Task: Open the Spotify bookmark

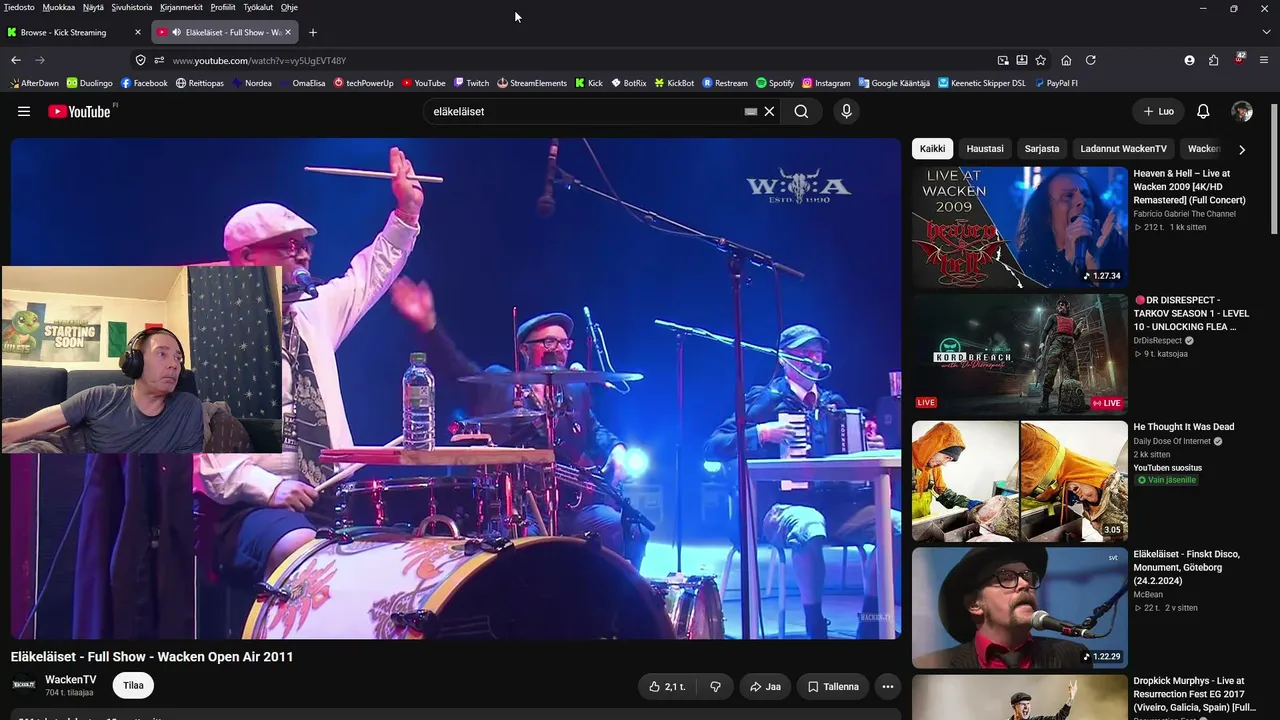Action: 775,83
